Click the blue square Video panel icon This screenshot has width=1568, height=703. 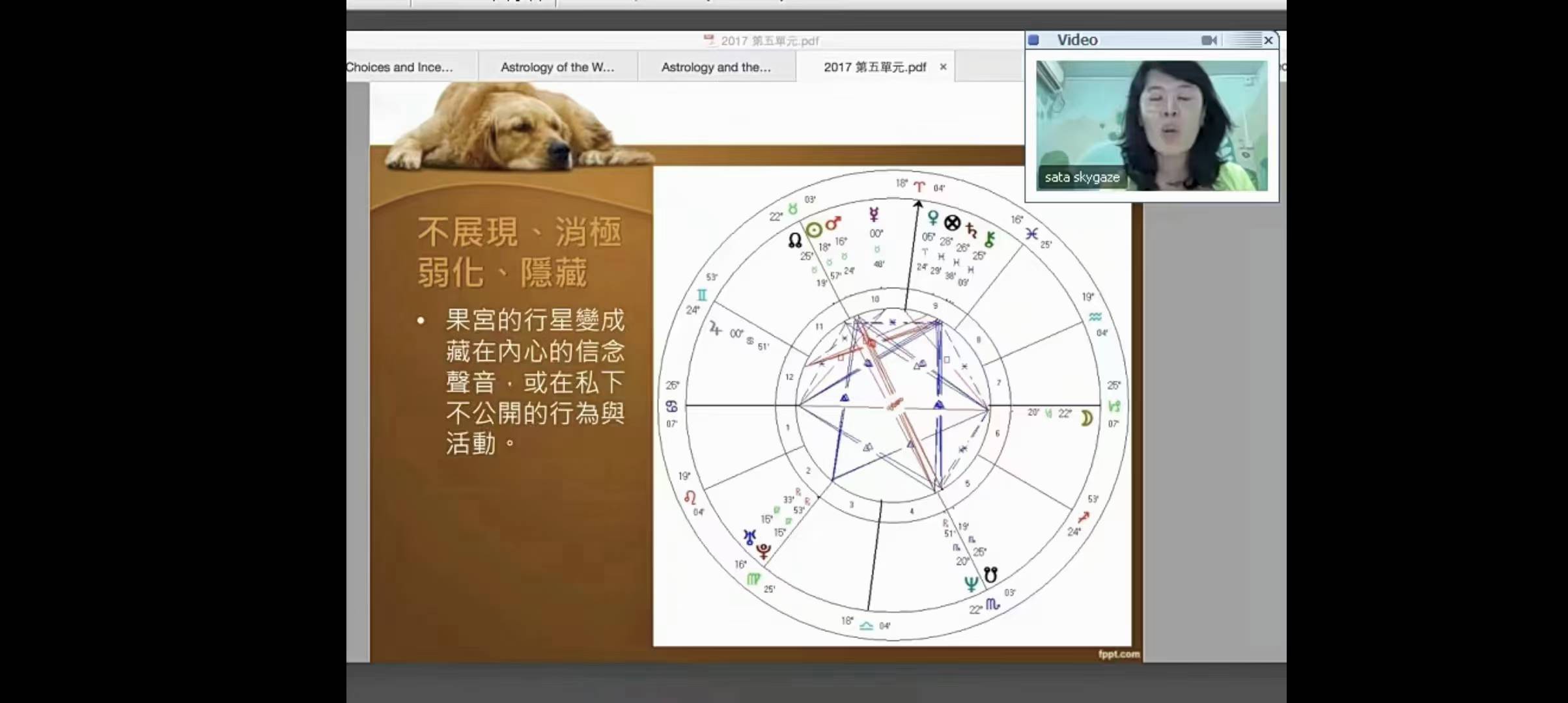(1033, 40)
